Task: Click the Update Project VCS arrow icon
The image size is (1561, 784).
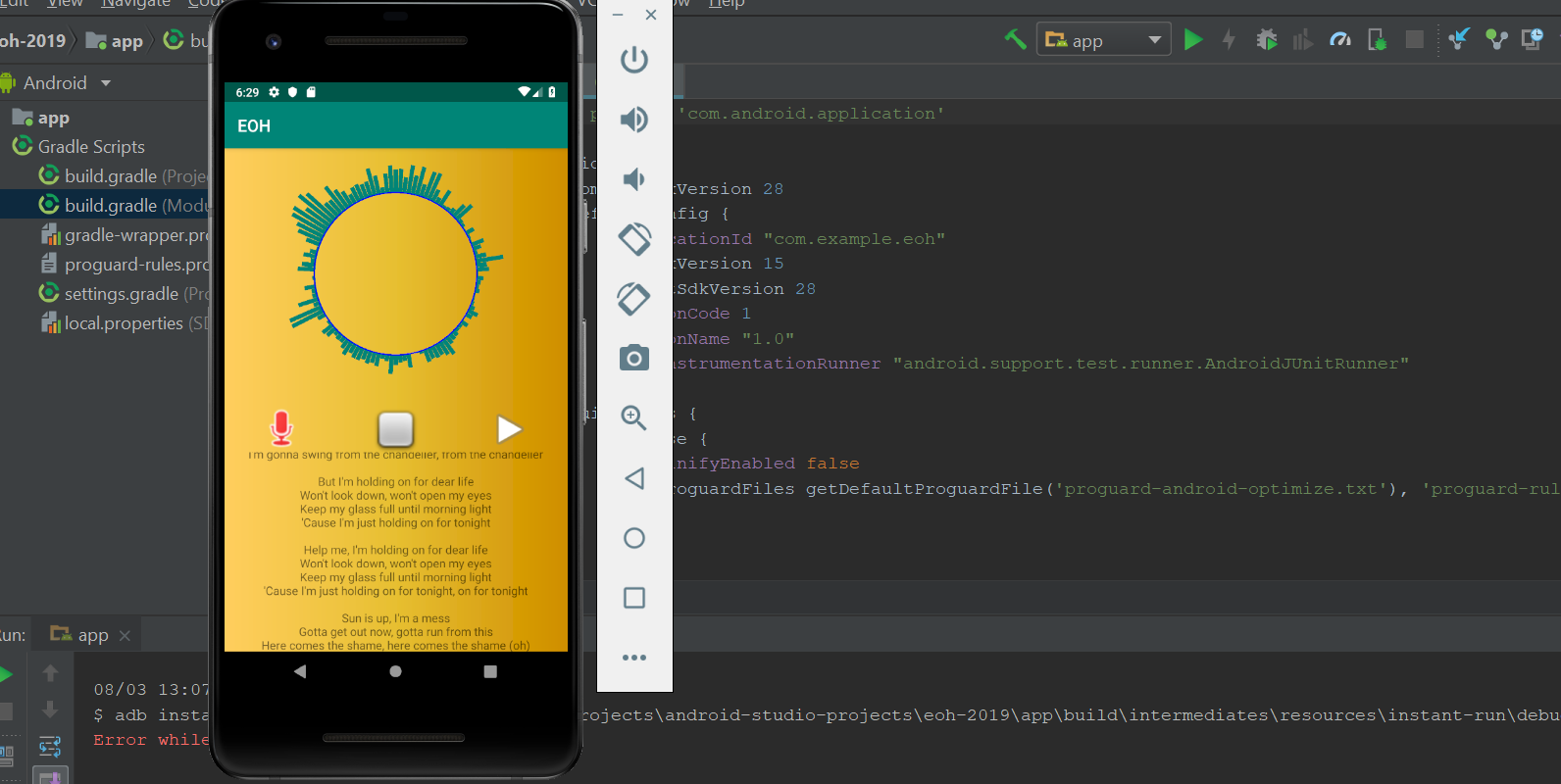Action: tap(1459, 40)
